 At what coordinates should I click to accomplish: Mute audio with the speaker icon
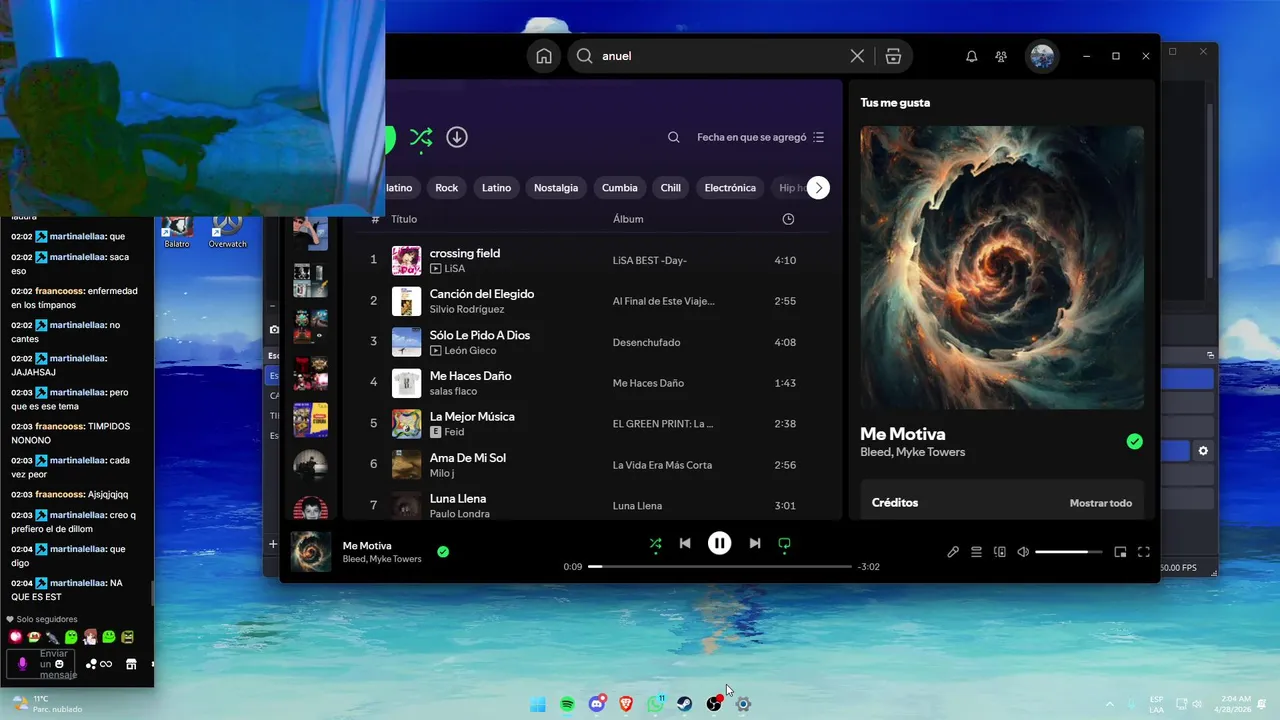tap(1023, 551)
